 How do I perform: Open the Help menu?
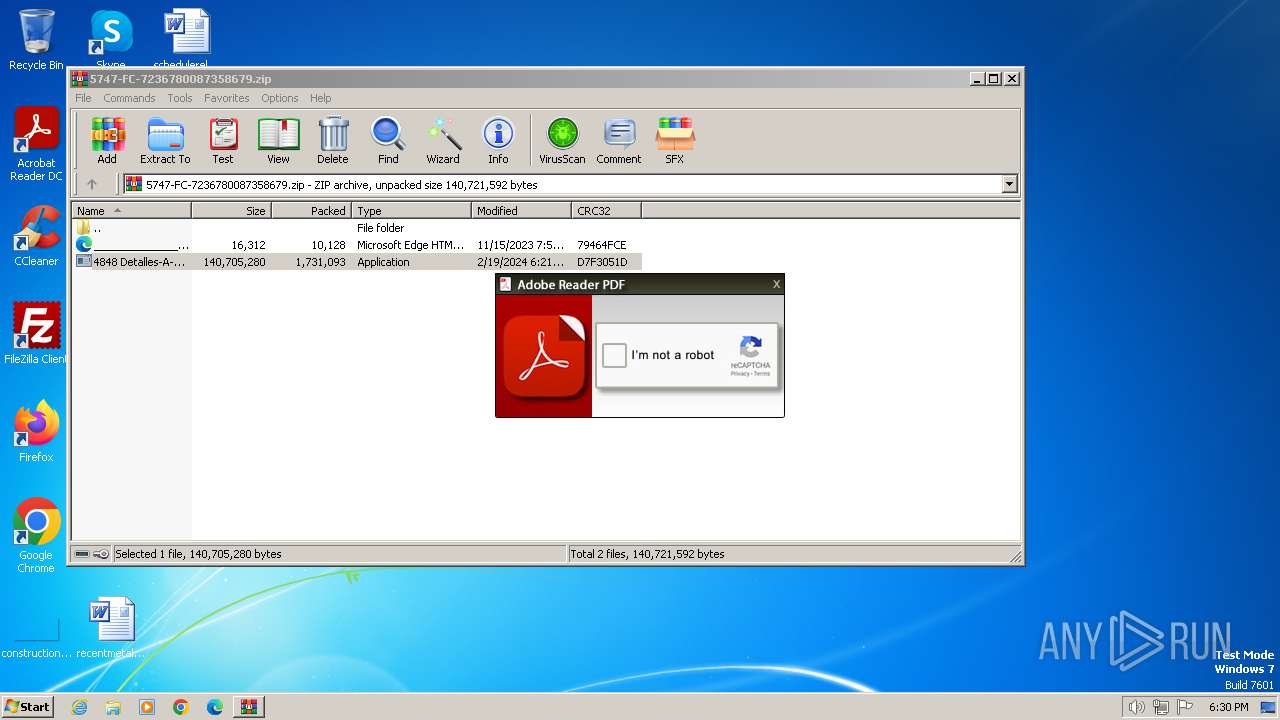[320, 98]
